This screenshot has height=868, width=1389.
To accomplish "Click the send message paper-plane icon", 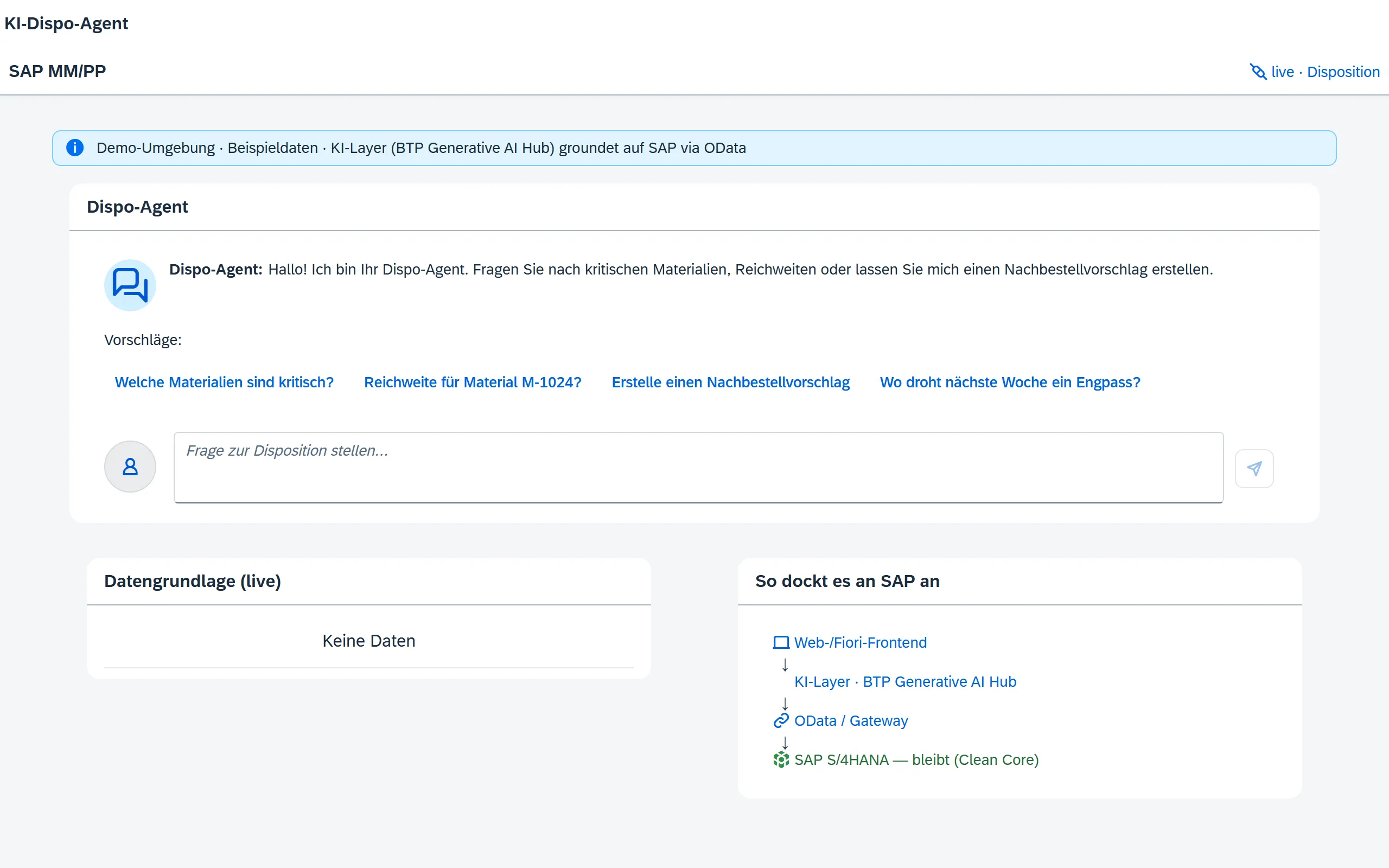I will click(1254, 468).
